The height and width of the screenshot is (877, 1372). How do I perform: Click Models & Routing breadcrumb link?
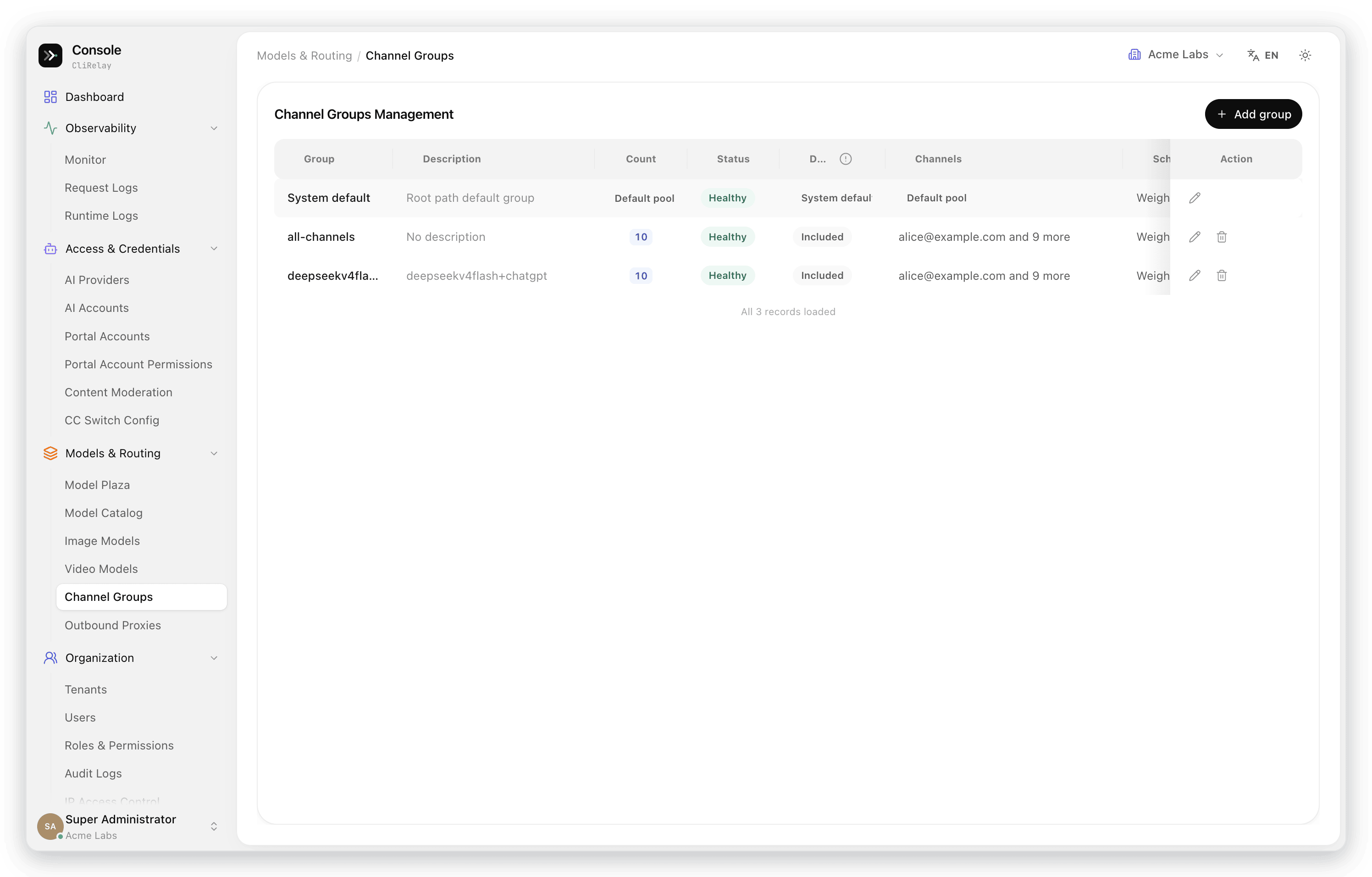304,56
